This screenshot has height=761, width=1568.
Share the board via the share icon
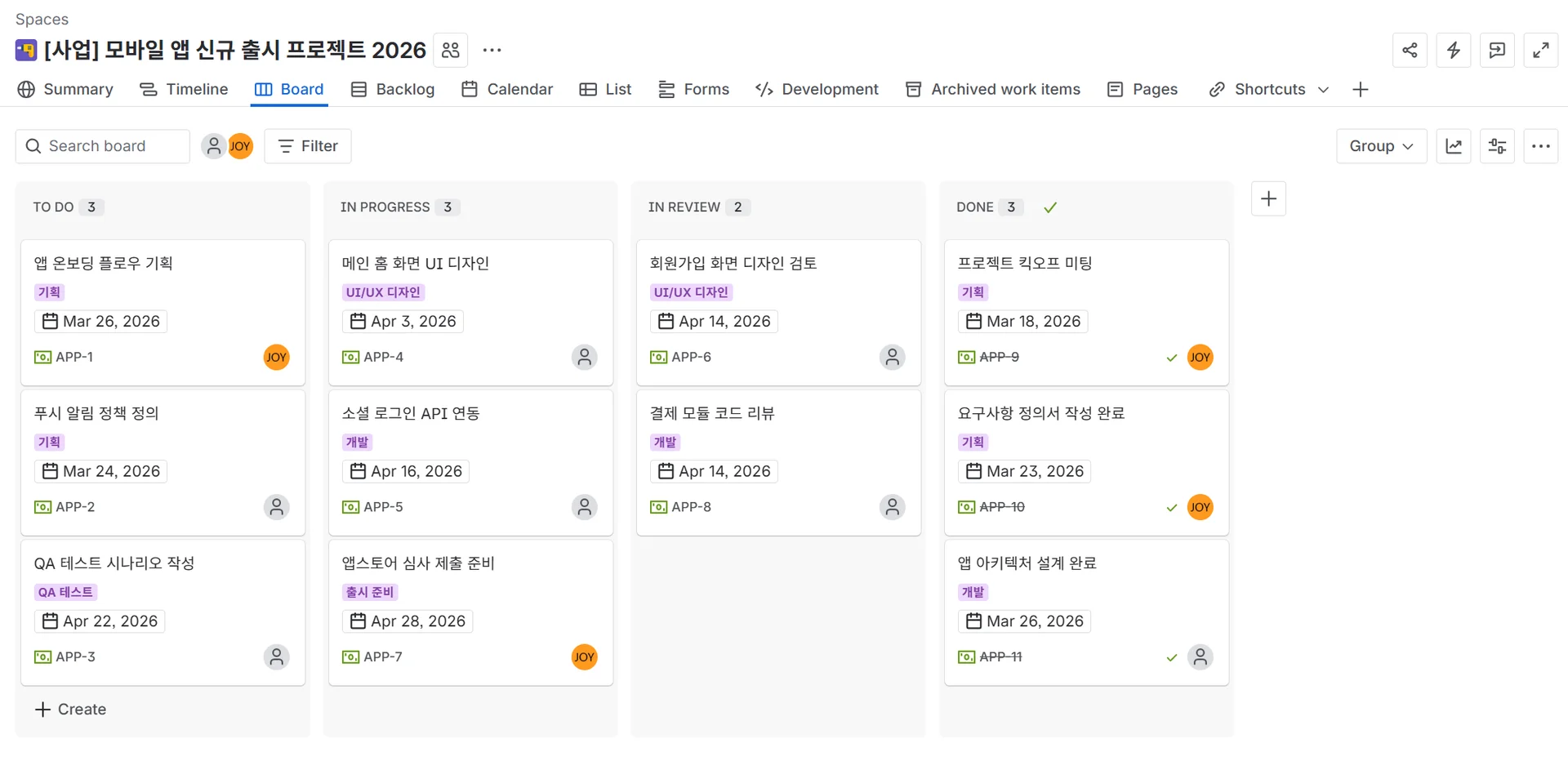pyautogui.click(x=1410, y=50)
